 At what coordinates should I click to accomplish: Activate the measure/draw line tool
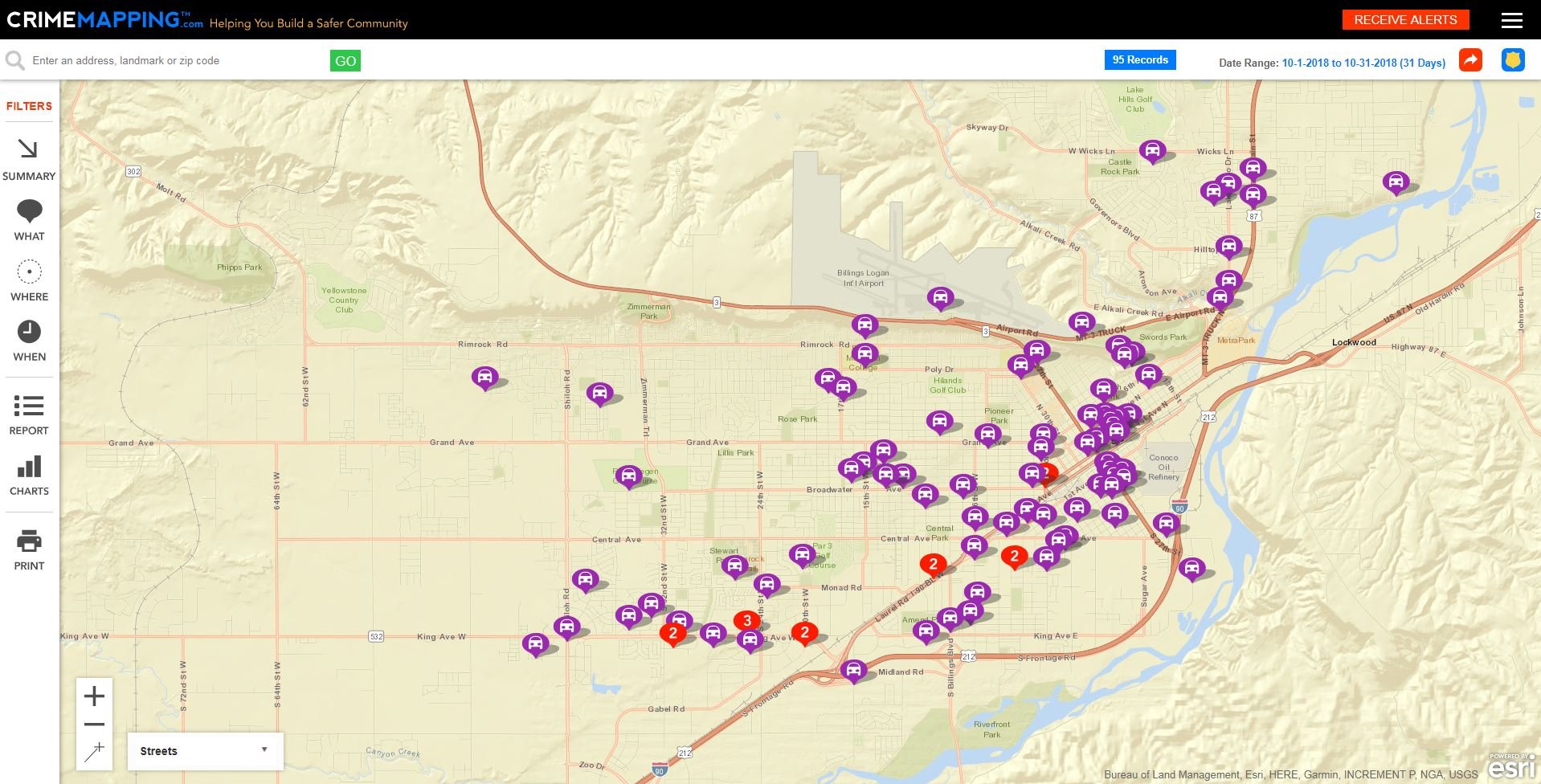(94, 753)
